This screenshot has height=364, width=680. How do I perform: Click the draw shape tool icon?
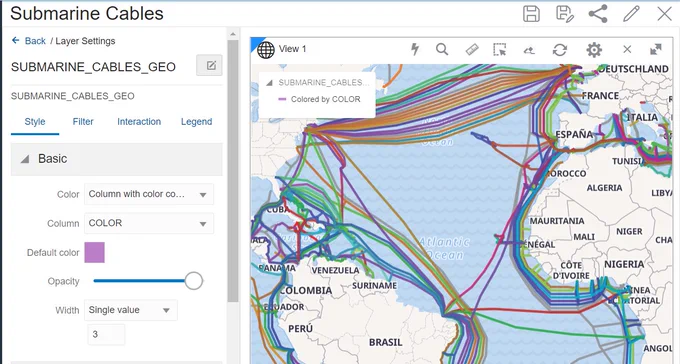(529, 50)
